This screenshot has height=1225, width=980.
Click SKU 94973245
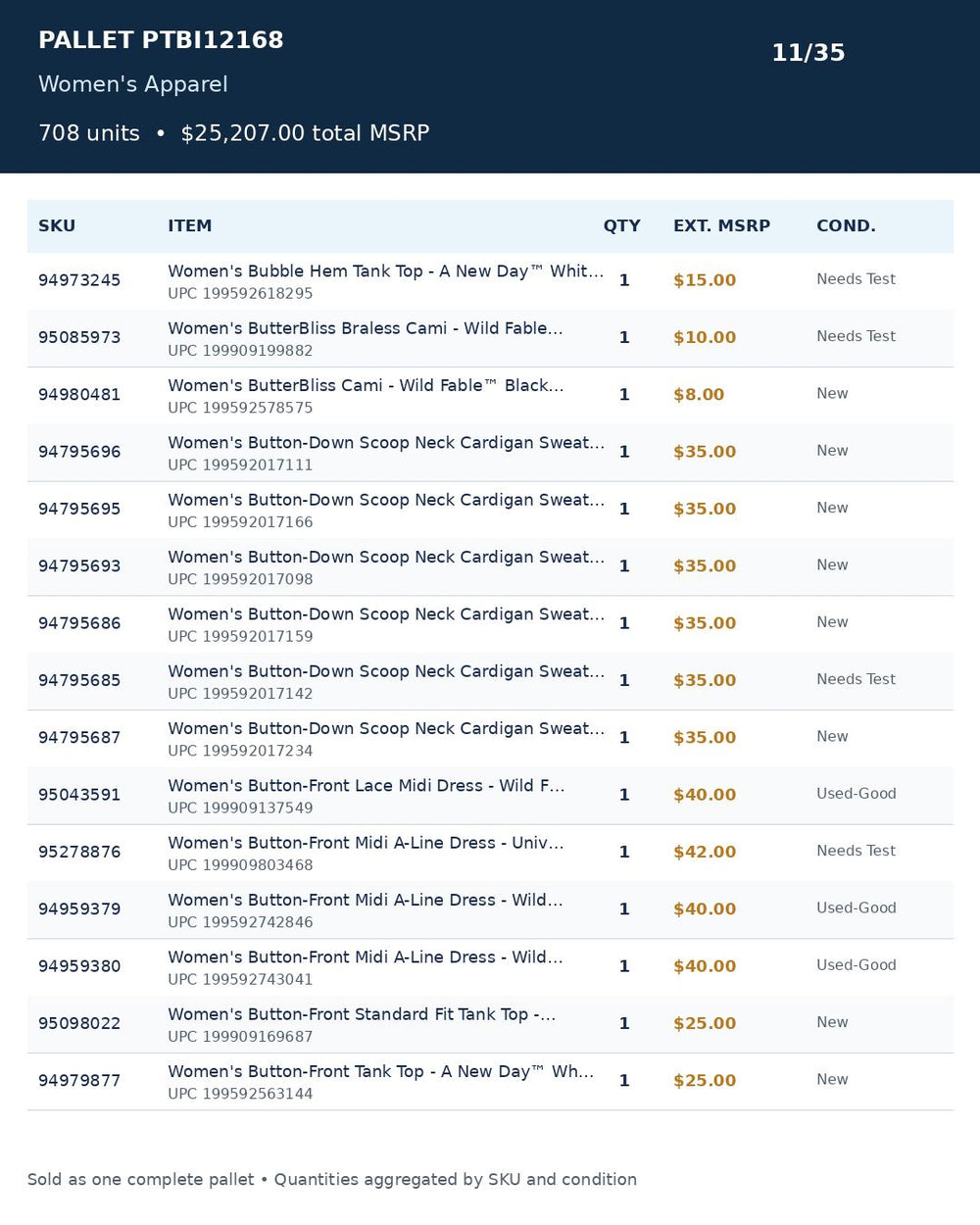79,280
